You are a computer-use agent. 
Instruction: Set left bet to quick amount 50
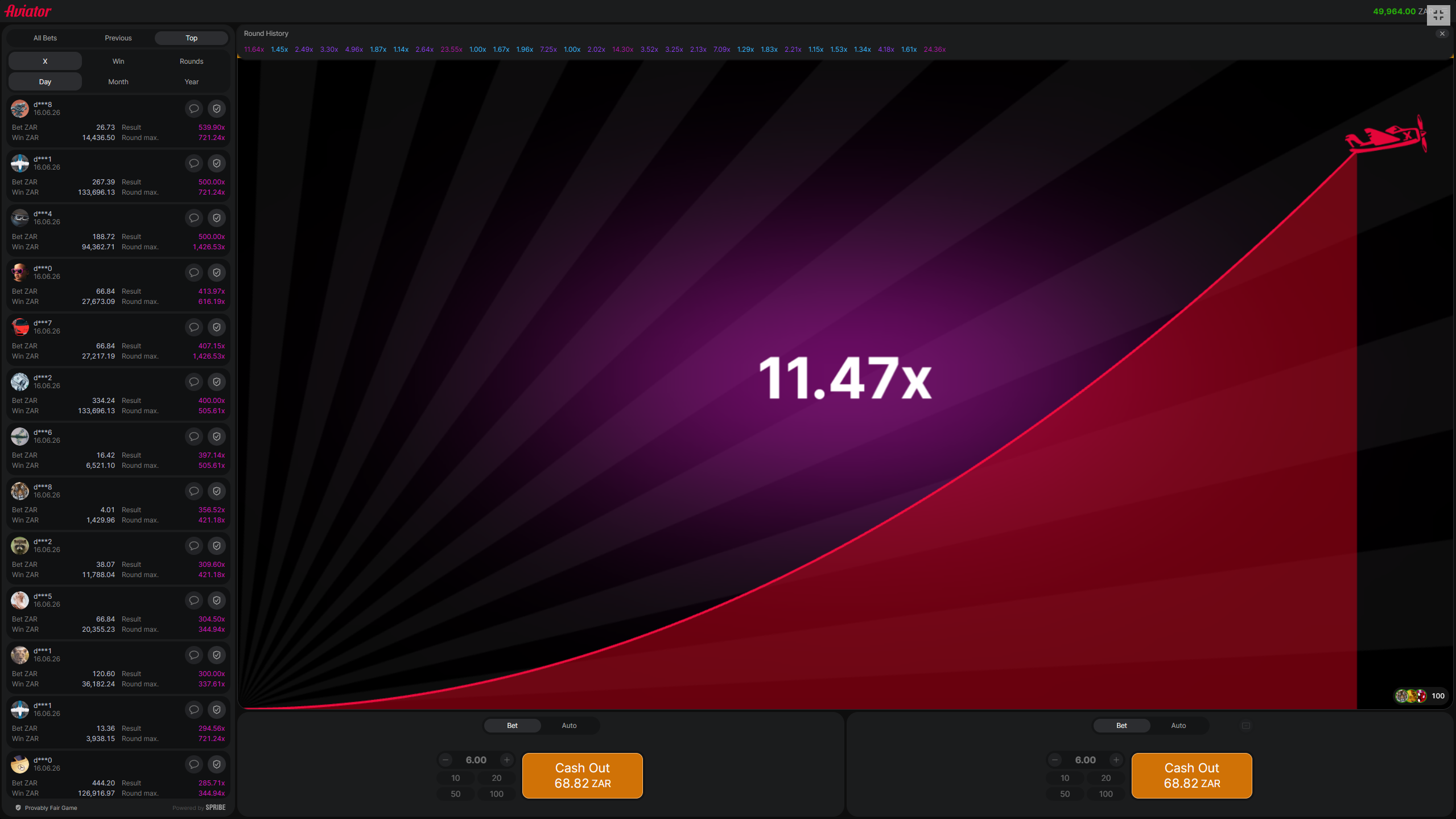click(x=456, y=794)
